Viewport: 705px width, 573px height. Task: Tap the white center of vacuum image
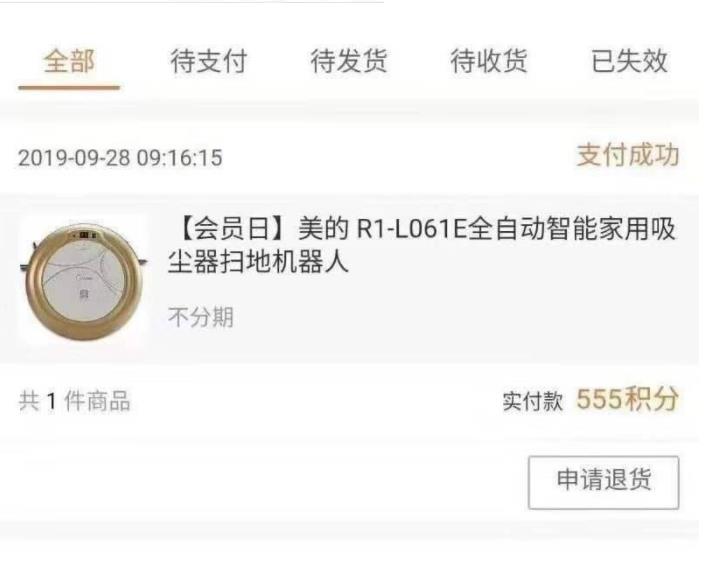click(84, 281)
